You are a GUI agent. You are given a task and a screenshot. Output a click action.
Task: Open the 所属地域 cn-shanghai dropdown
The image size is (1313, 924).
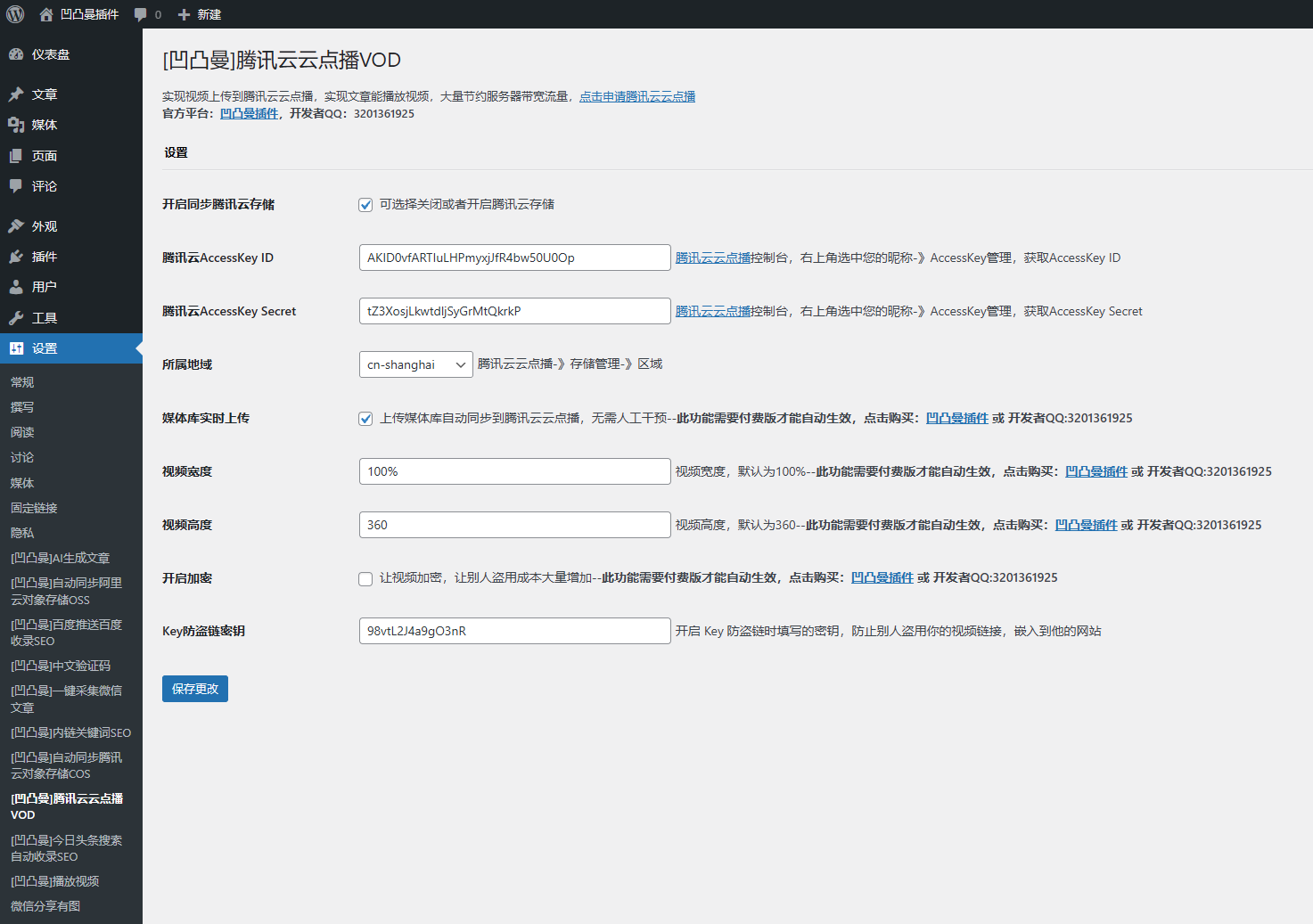[x=416, y=364]
